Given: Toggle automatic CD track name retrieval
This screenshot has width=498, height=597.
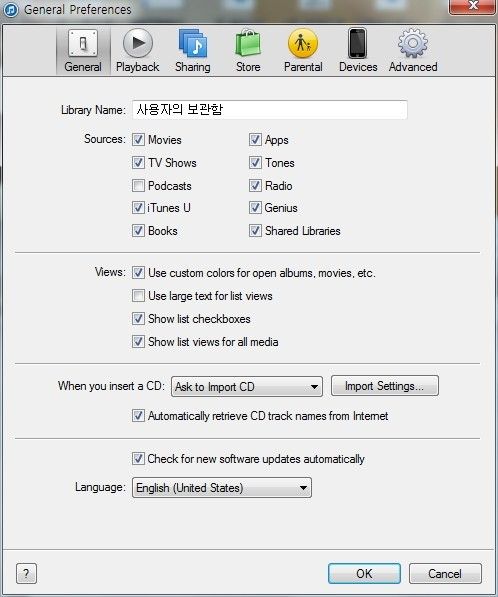Looking at the screenshot, I should [138, 415].
